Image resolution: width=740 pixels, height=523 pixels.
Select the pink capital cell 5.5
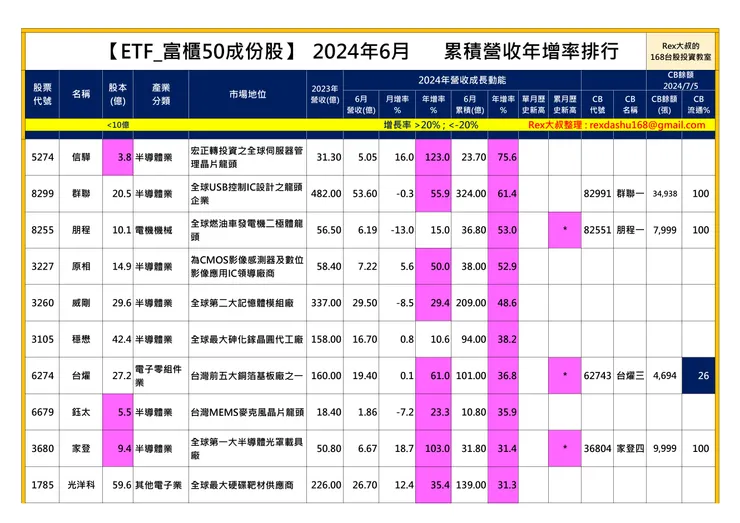(118, 412)
